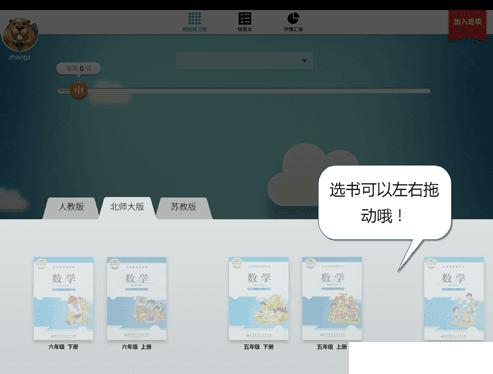Click the progress slider track

244,91
